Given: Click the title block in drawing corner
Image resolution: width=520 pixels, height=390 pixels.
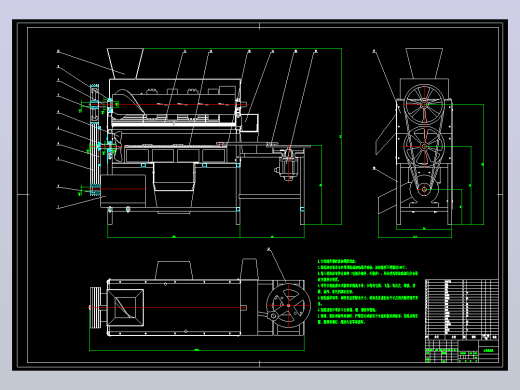Looking at the screenshot, I should click(462, 351).
